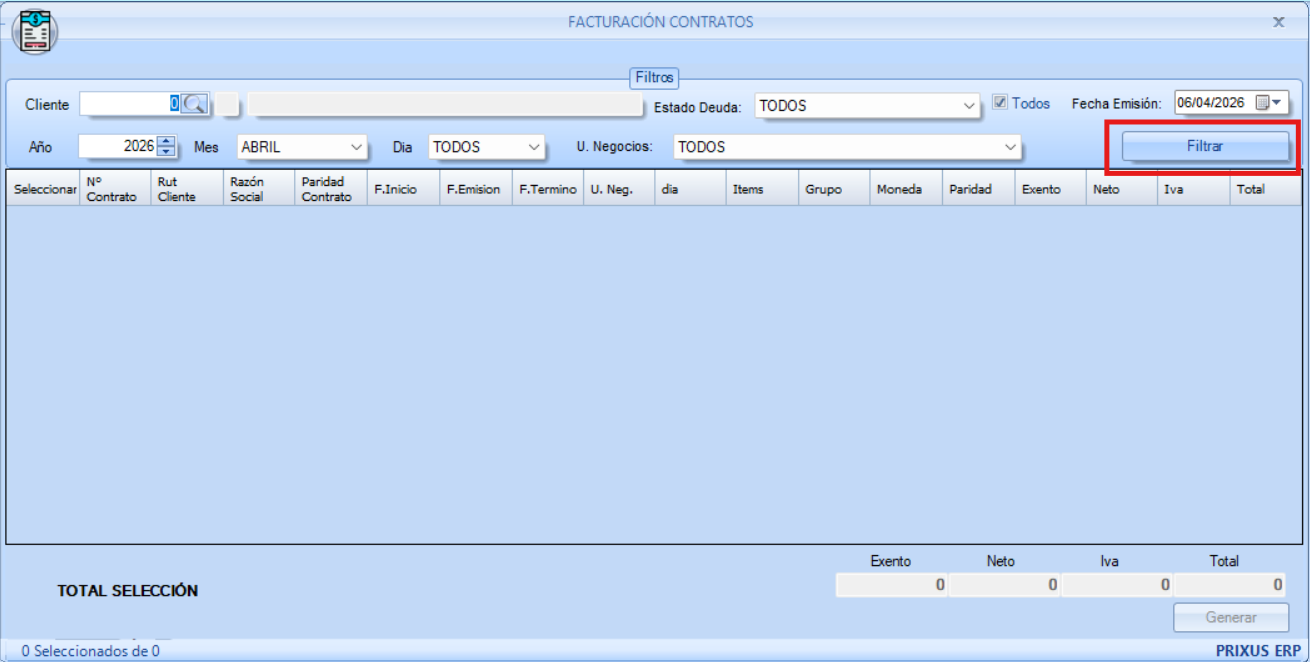This screenshot has height=662, width=1310.
Task: Click into the Cliente code field
Action: (128, 104)
